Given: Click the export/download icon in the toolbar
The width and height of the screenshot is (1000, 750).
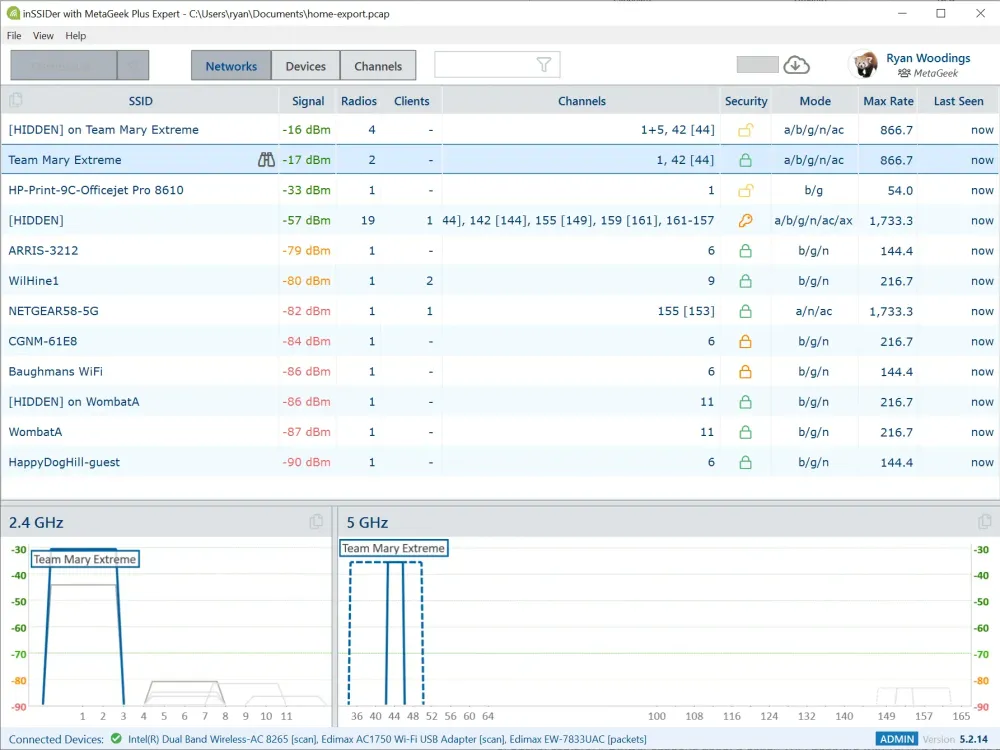Looking at the screenshot, I should coord(797,64).
